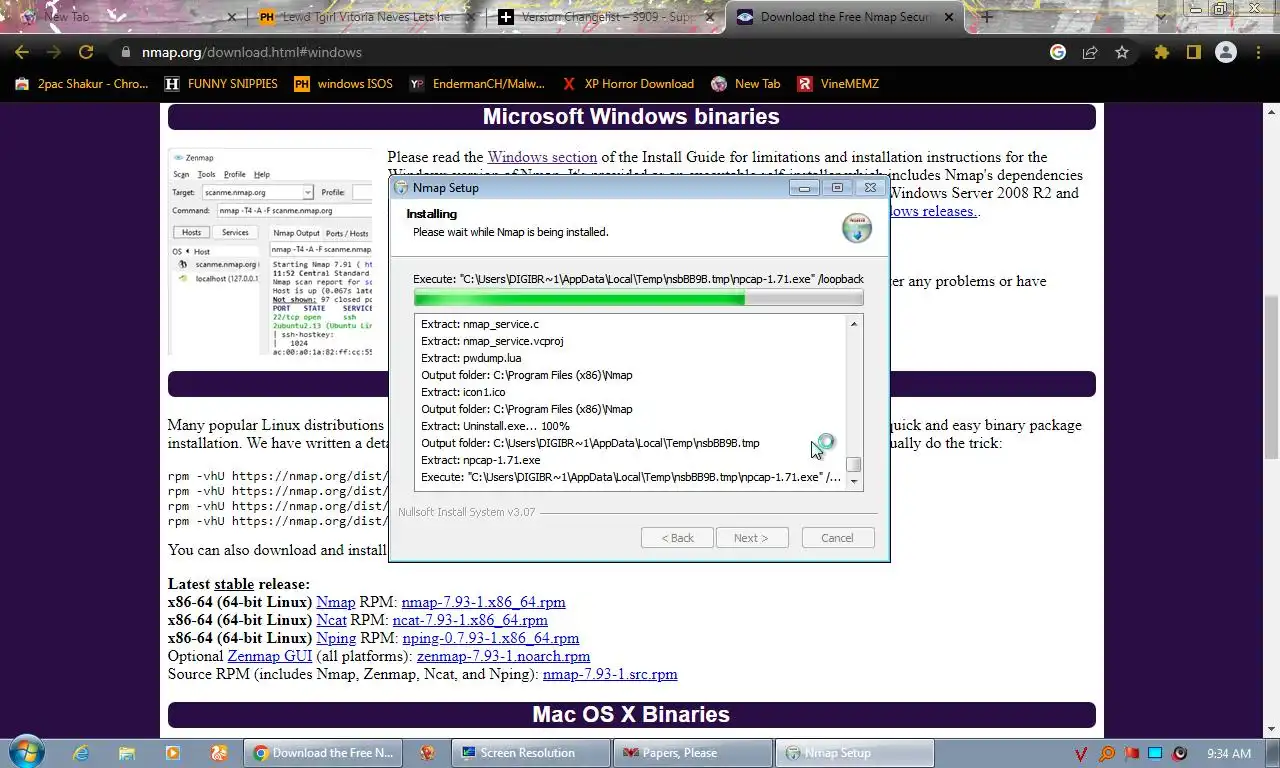Share this page via the share icon
1280x768 pixels.
1090,52
